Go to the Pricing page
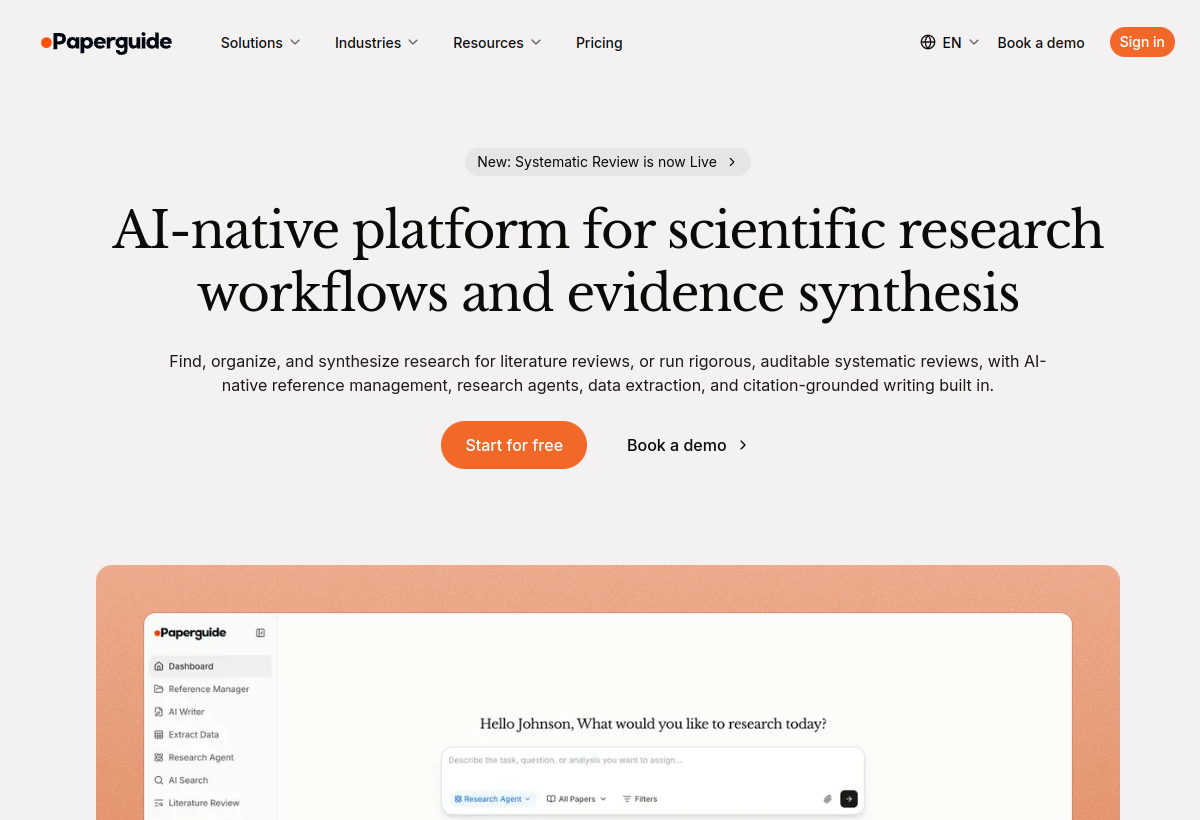This screenshot has height=820, width=1200. (x=599, y=43)
